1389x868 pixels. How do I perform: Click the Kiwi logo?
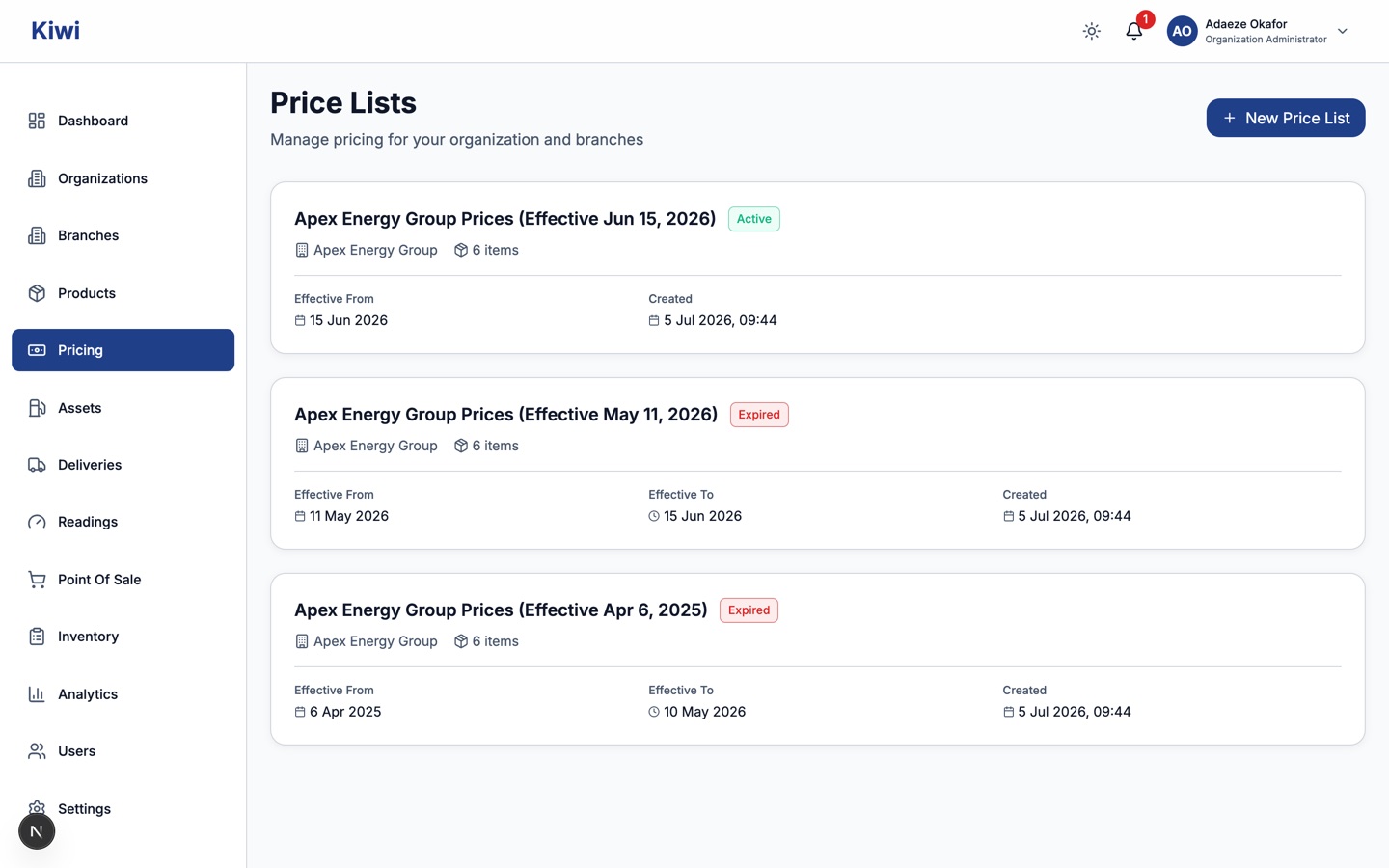point(55,31)
